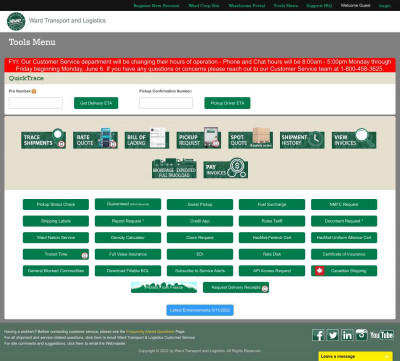Open the Frequently Asked Questions link

tap(150, 332)
